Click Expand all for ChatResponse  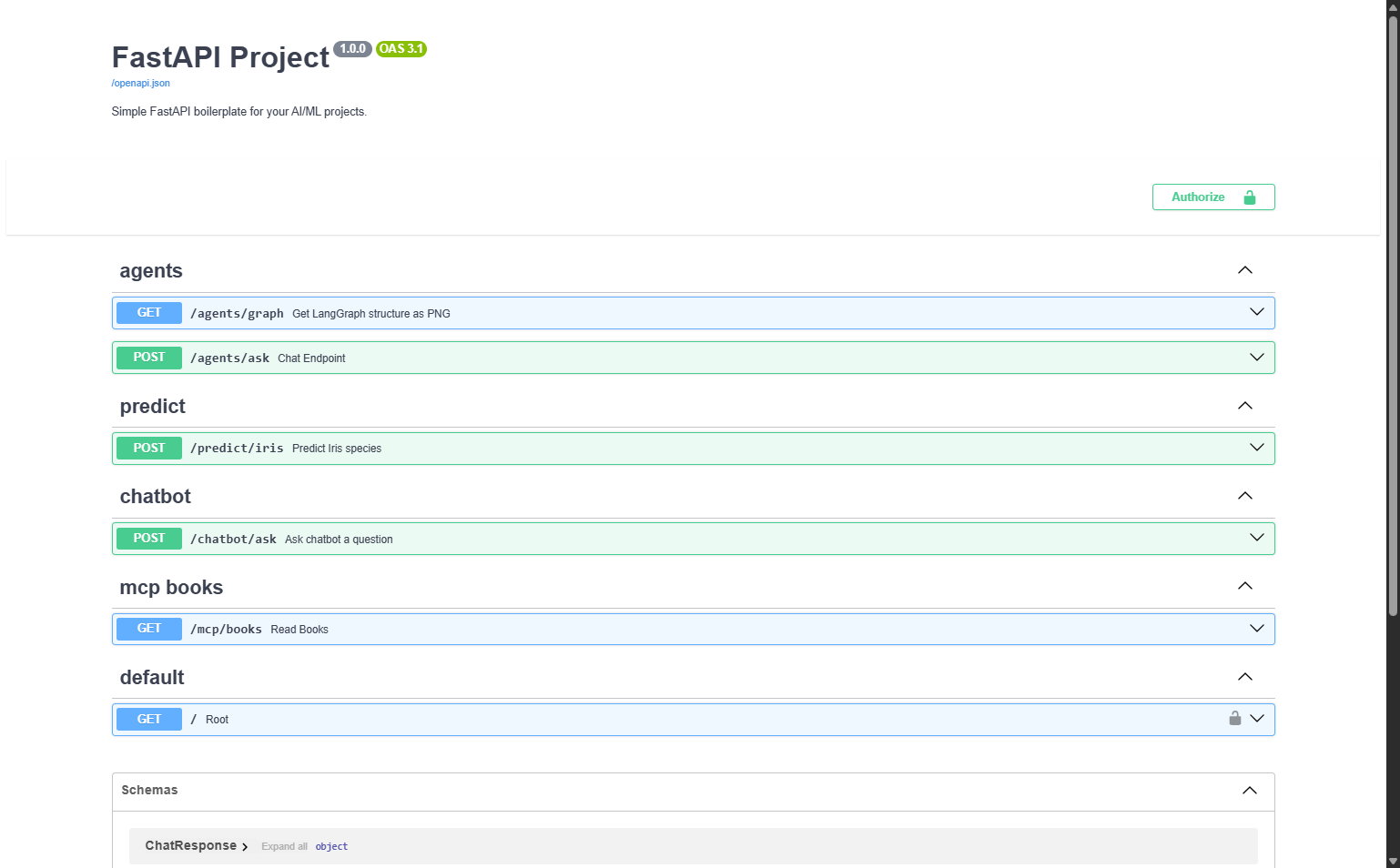tap(284, 845)
